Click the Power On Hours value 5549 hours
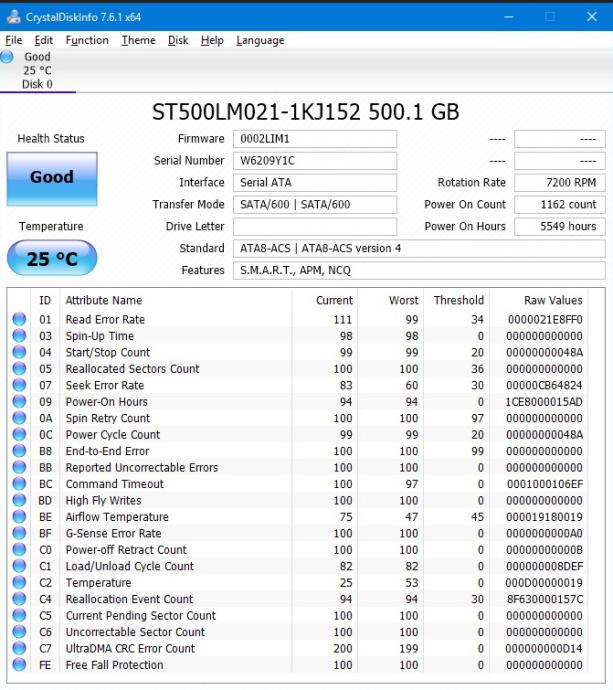This screenshot has width=613, height=690. pos(560,227)
